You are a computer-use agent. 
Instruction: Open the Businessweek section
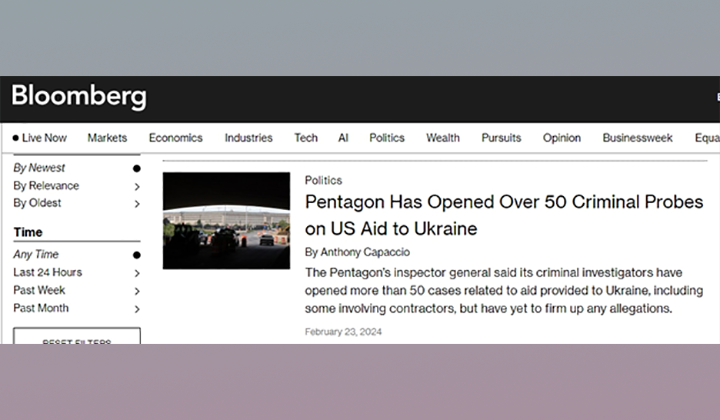pyautogui.click(x=637, y=138)
